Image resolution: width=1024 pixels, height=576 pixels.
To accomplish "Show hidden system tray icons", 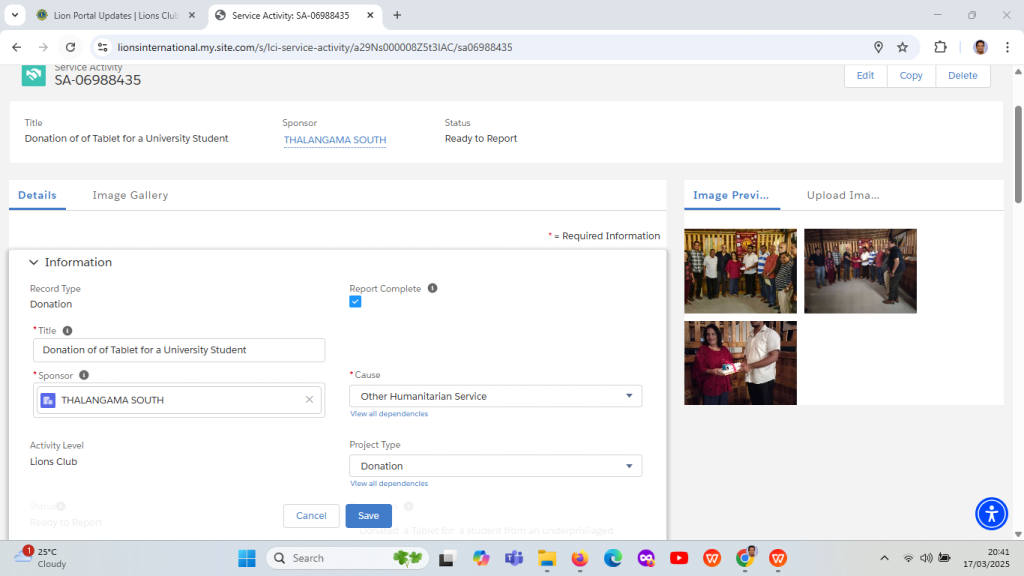I will coord(884,558).
